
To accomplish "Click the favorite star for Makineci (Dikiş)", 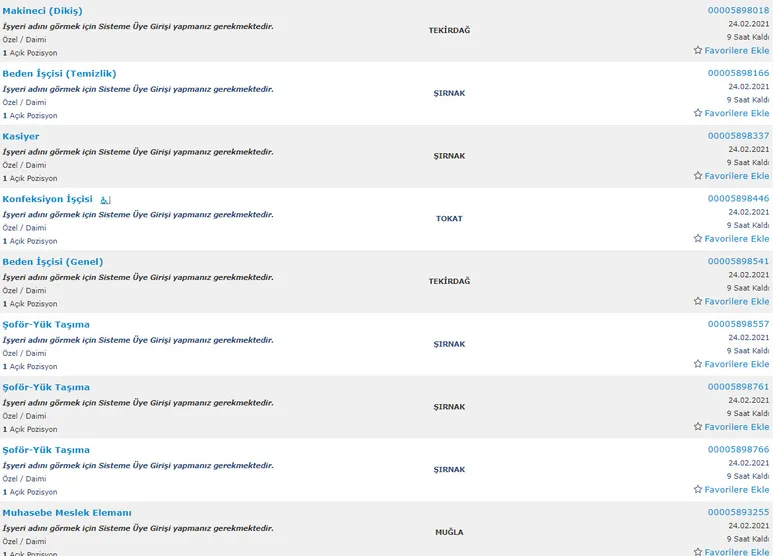I will tap(698, 50).
